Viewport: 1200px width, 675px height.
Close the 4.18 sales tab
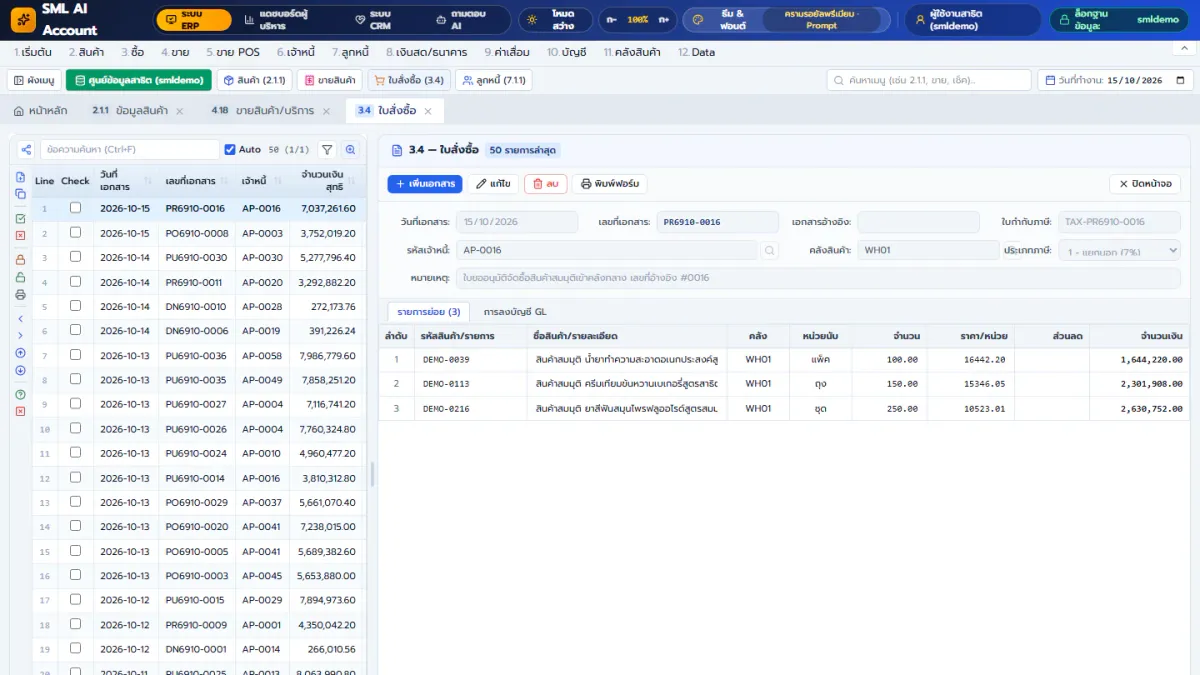(326, 111)
